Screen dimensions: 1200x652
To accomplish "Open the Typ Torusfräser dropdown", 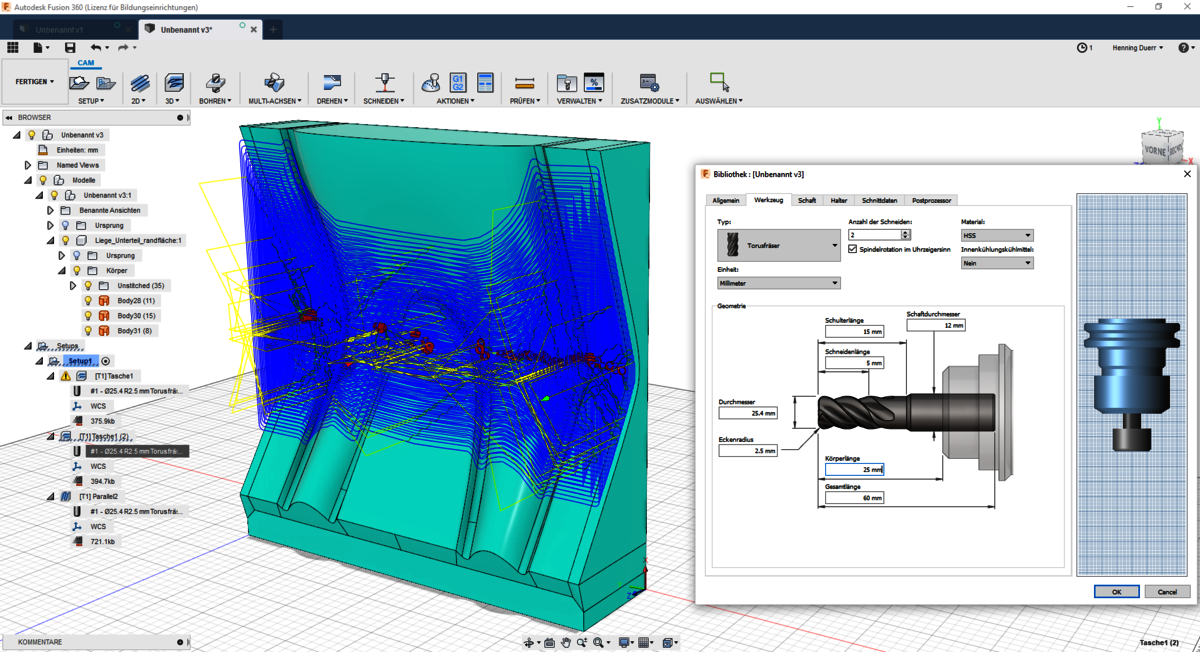I will 779,245.
